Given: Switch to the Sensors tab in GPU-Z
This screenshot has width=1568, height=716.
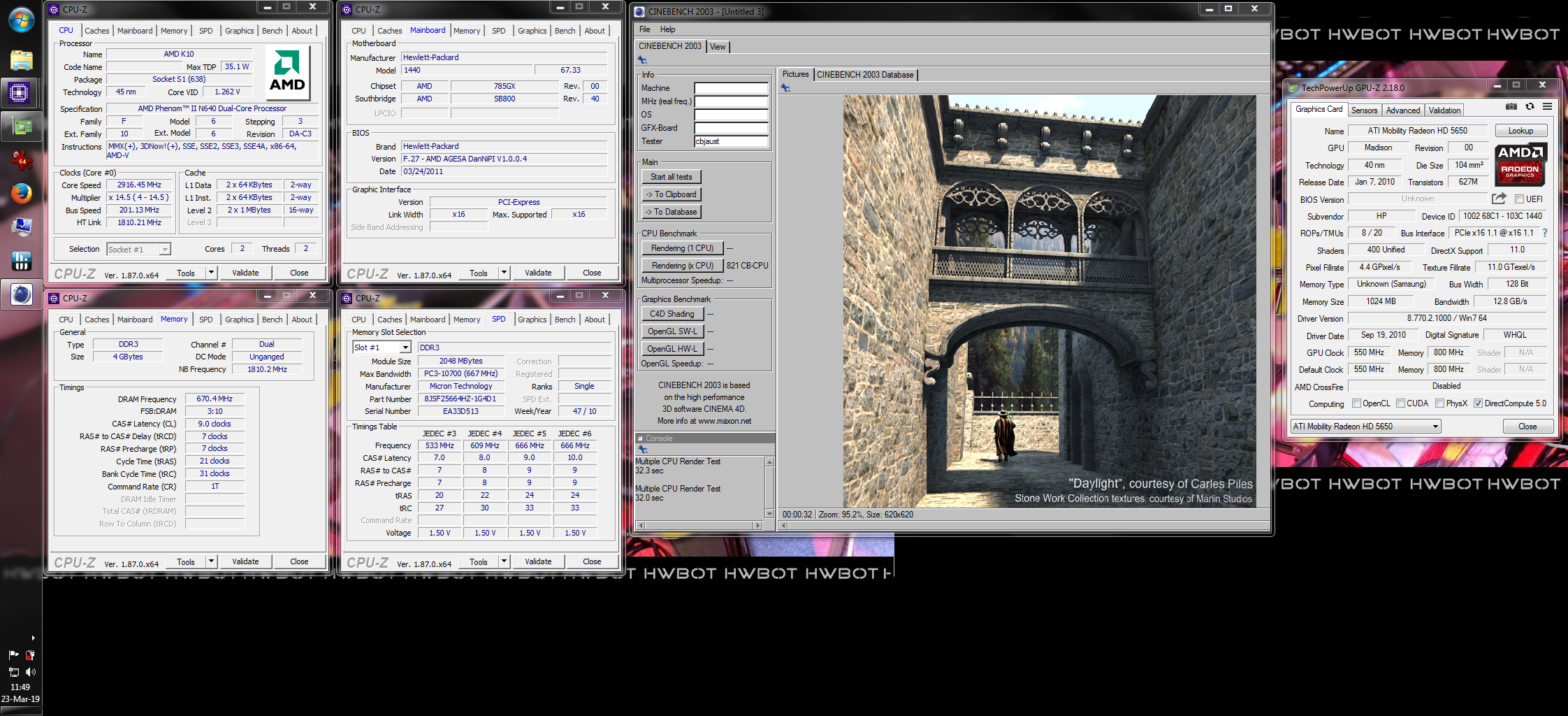Looking at the screenshot, I should [x=1364, y=110].
